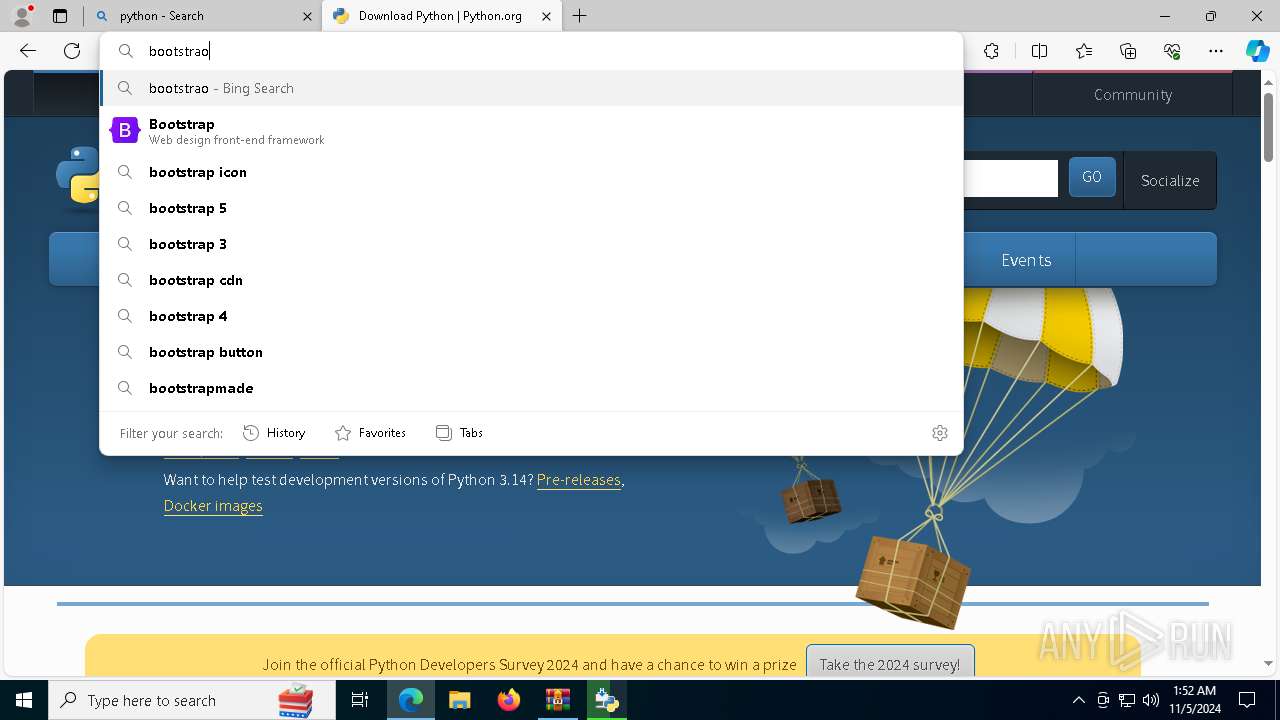The image size is (1280, 720).
Task: Click the address bar text field
Action: click(x=532, y=51)
